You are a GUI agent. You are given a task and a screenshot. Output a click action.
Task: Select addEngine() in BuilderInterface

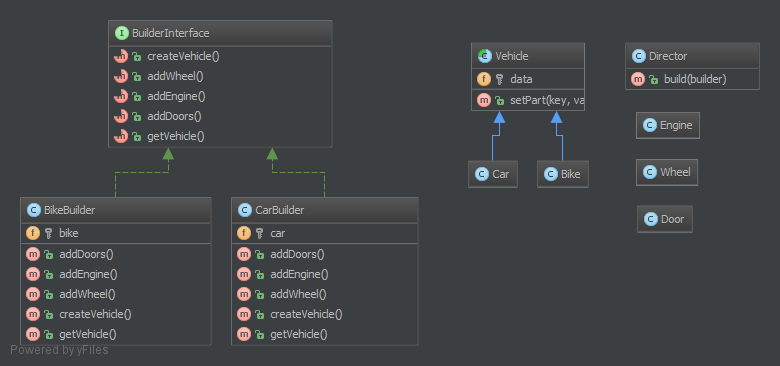[x=176, y=96]
